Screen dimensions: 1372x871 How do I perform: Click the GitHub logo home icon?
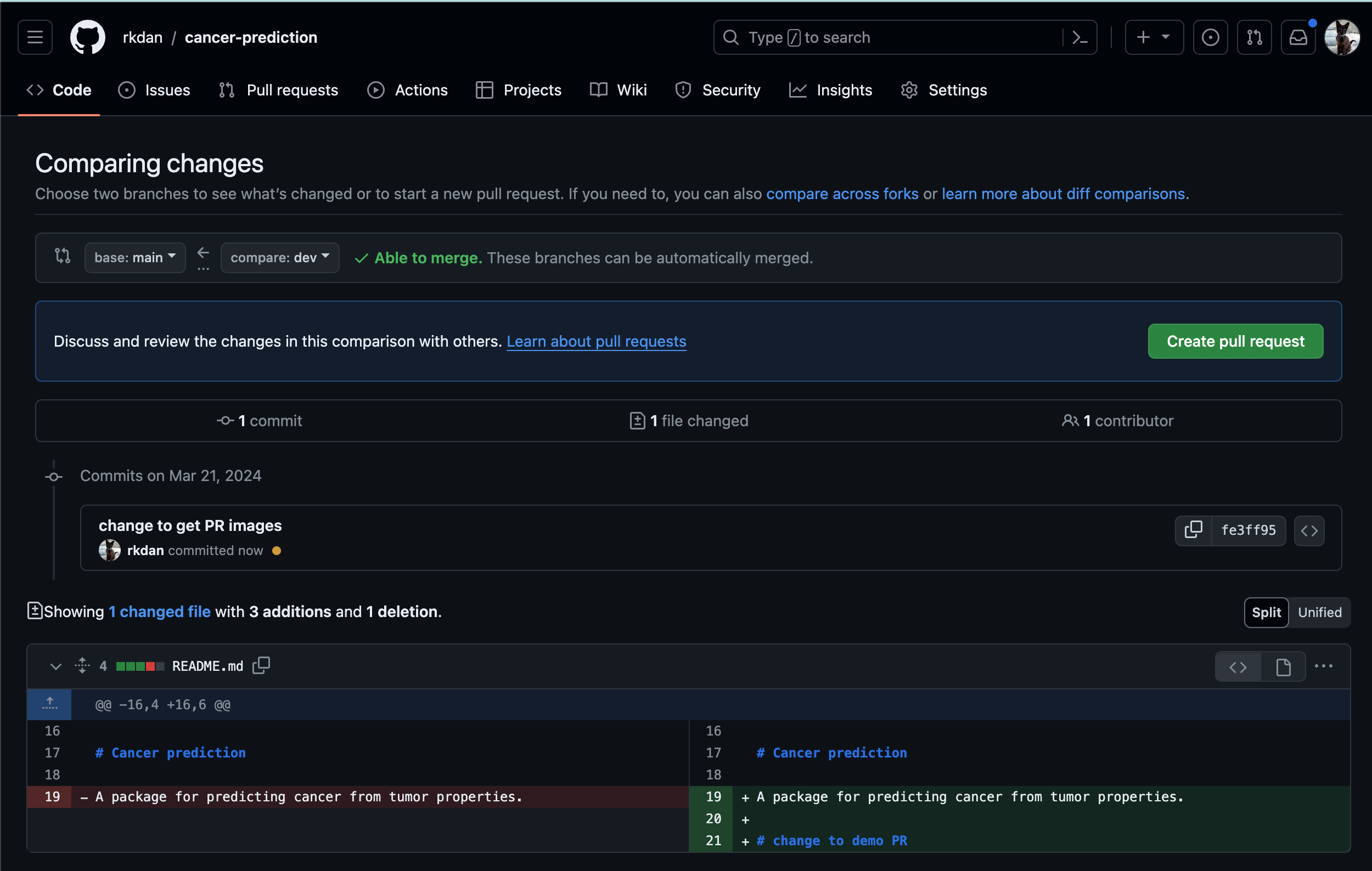[87, 38]
